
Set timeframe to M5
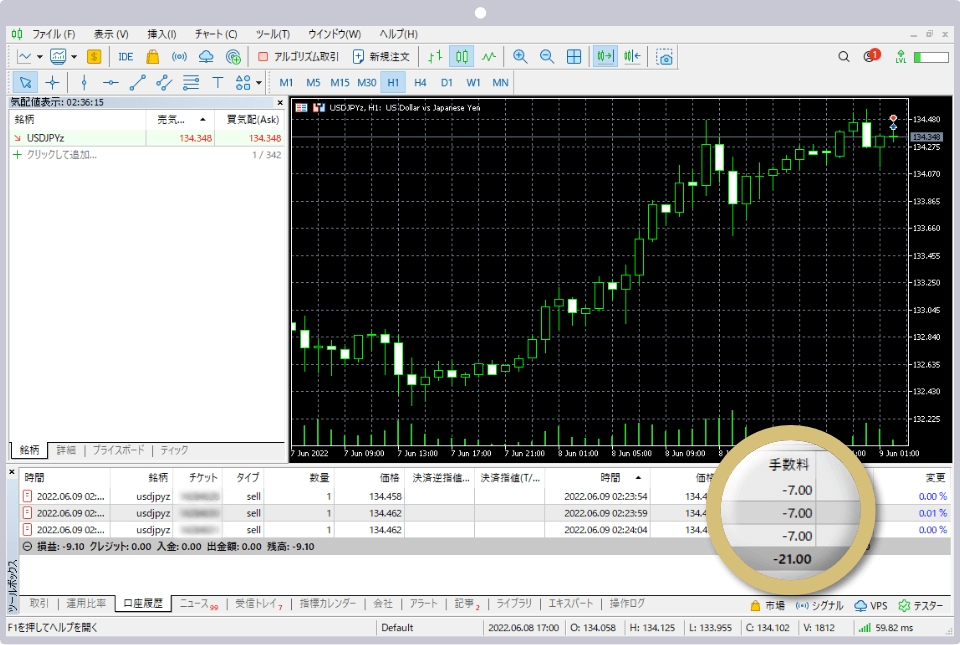coord(313,83)
